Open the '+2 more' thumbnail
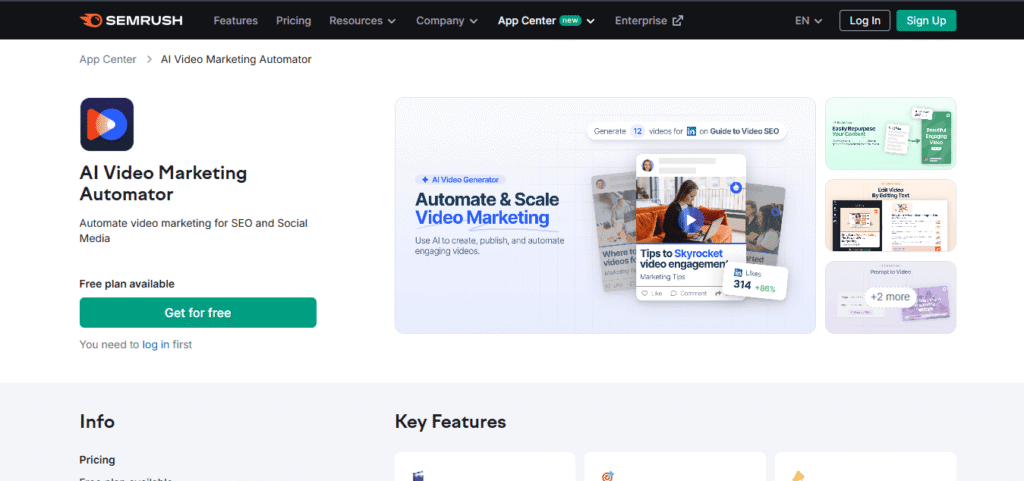Viewport: 1024px width, 481px height. [x=891, y=297]
